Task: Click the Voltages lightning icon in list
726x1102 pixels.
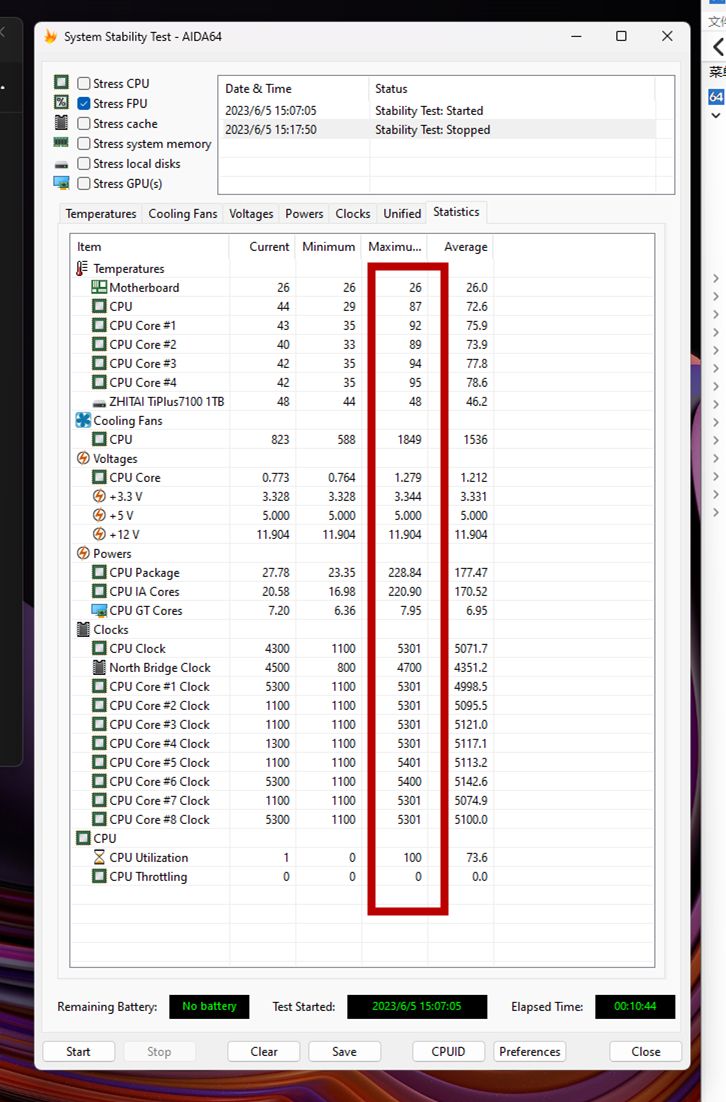Action: (x=83, y=459)
